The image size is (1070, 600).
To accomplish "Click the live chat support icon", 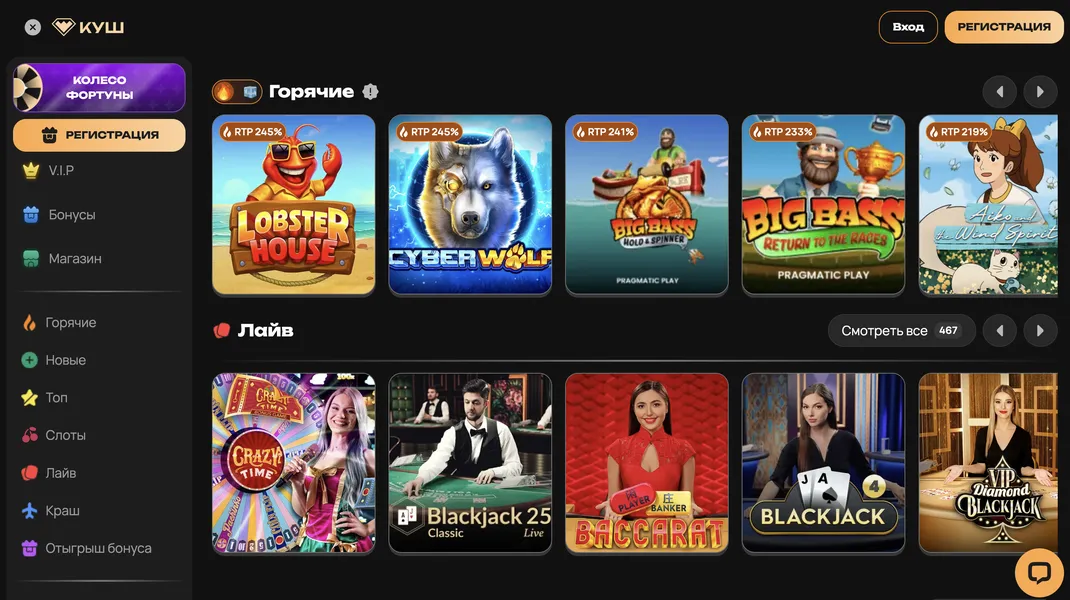I will click(x=1039, y=572).
